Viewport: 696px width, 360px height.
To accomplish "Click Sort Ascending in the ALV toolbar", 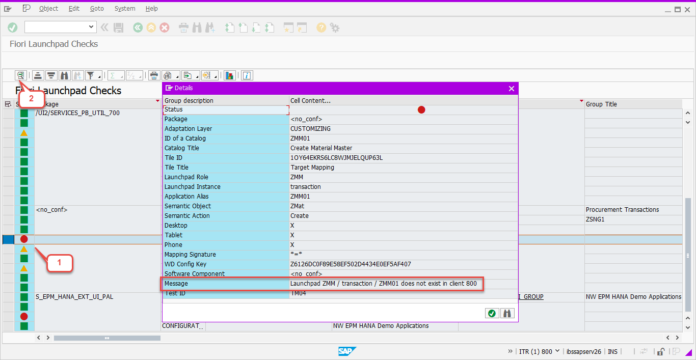I will pos(38,75).
